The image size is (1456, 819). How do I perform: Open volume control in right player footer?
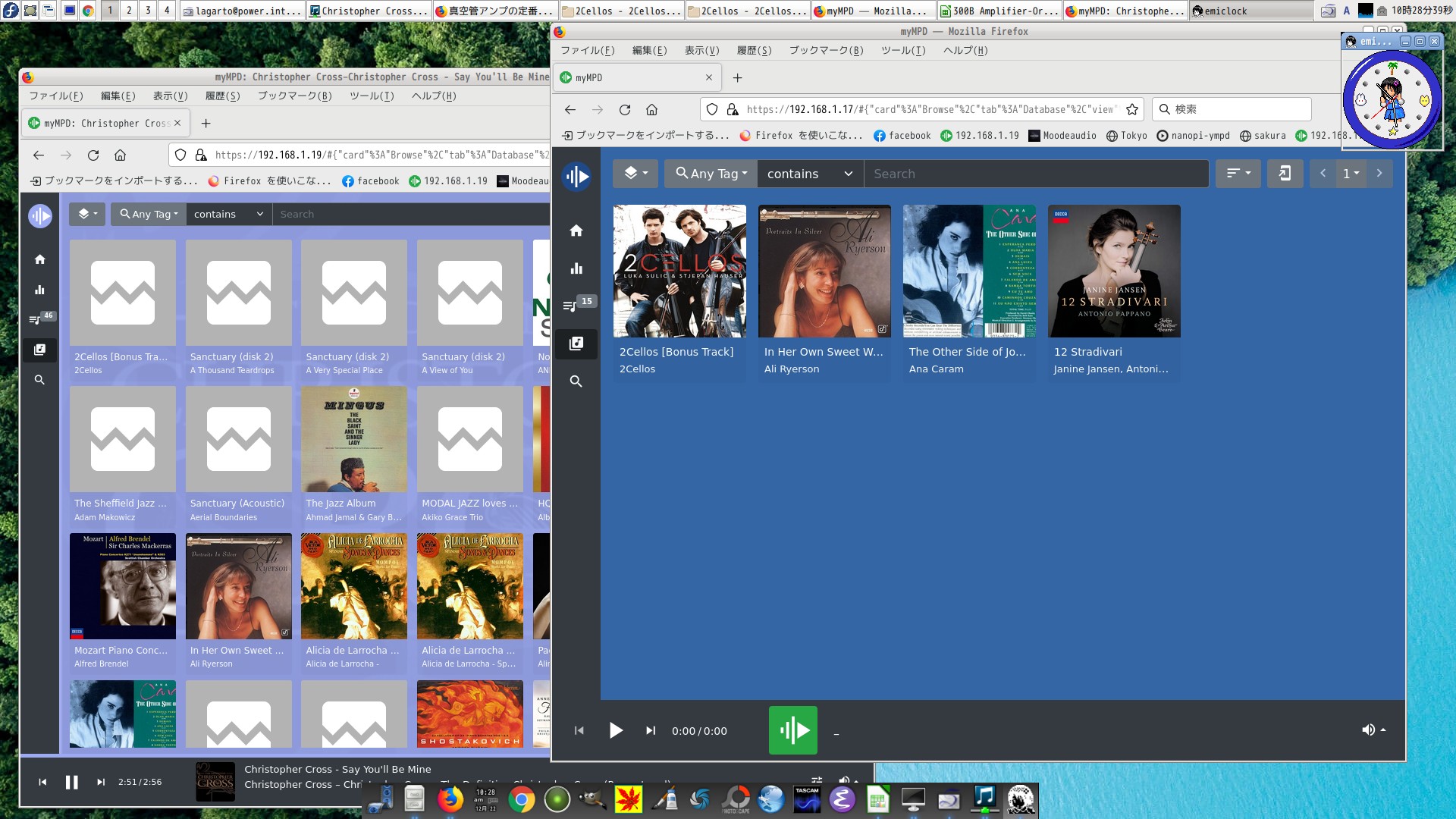(1373, 730)
